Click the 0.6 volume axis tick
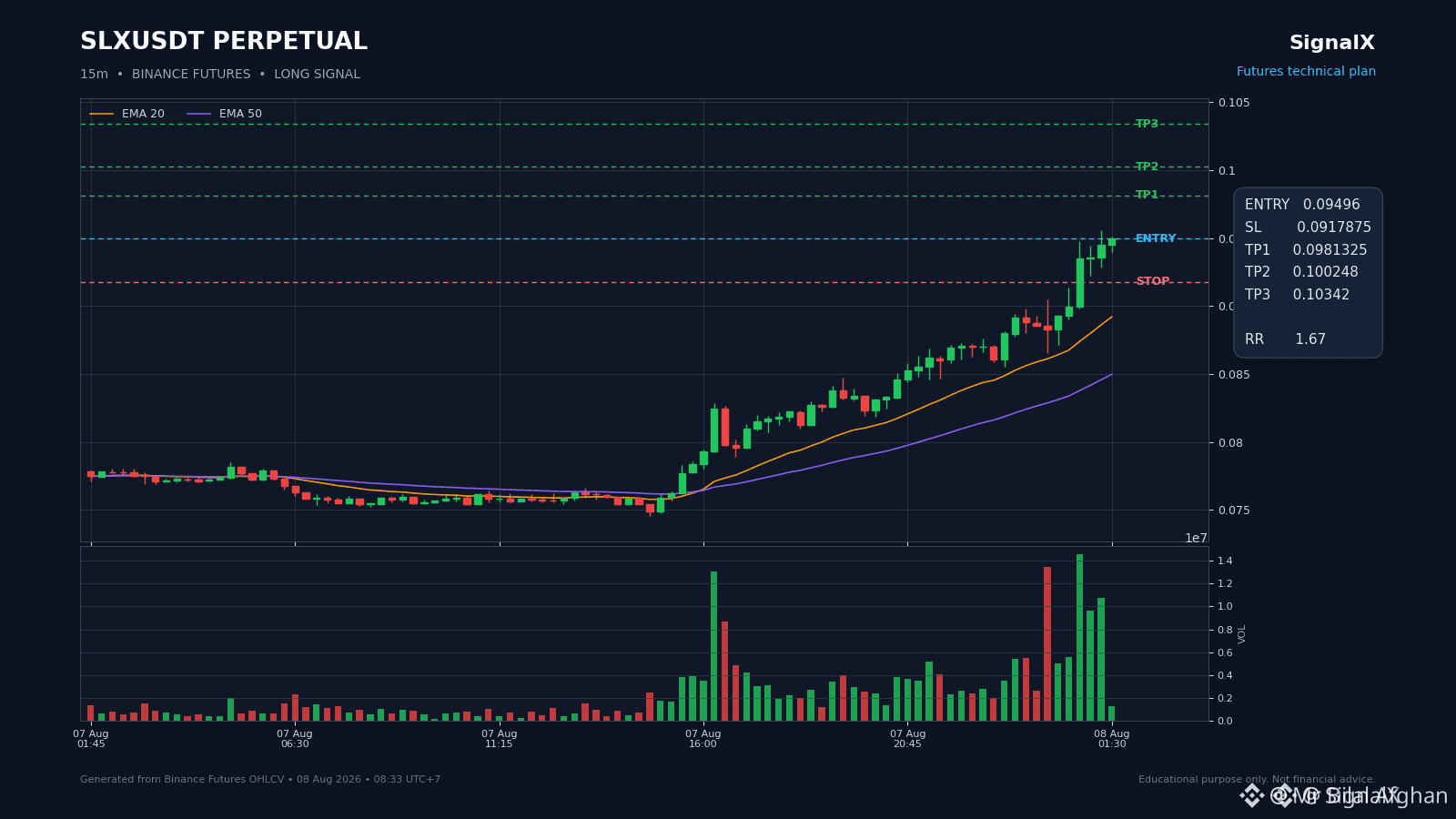Viewport: 1456px width, 819px height. 1225,652
